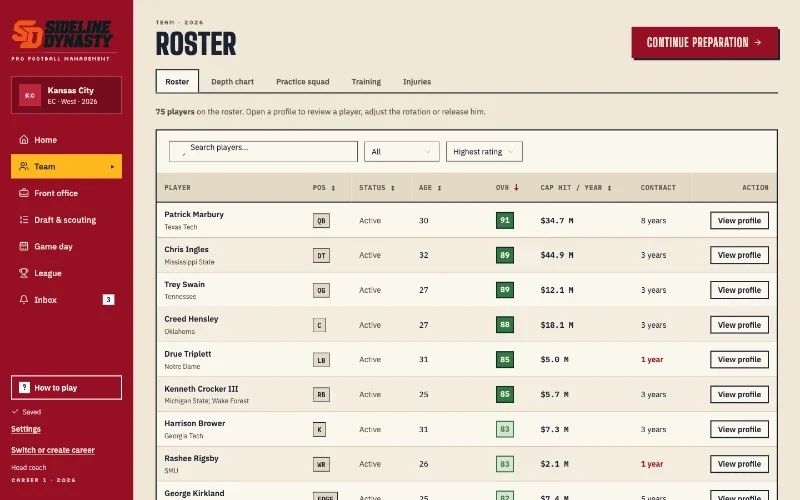The image size is (800, 500).
Task: Open the Game day menu item
Action: (66, 246)
